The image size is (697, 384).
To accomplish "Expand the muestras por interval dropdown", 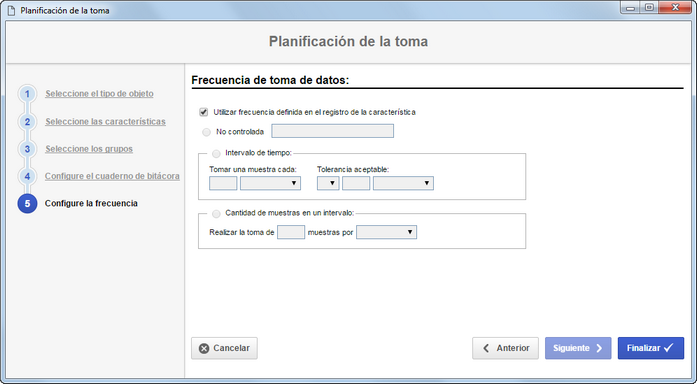I will tap(386, 232).
